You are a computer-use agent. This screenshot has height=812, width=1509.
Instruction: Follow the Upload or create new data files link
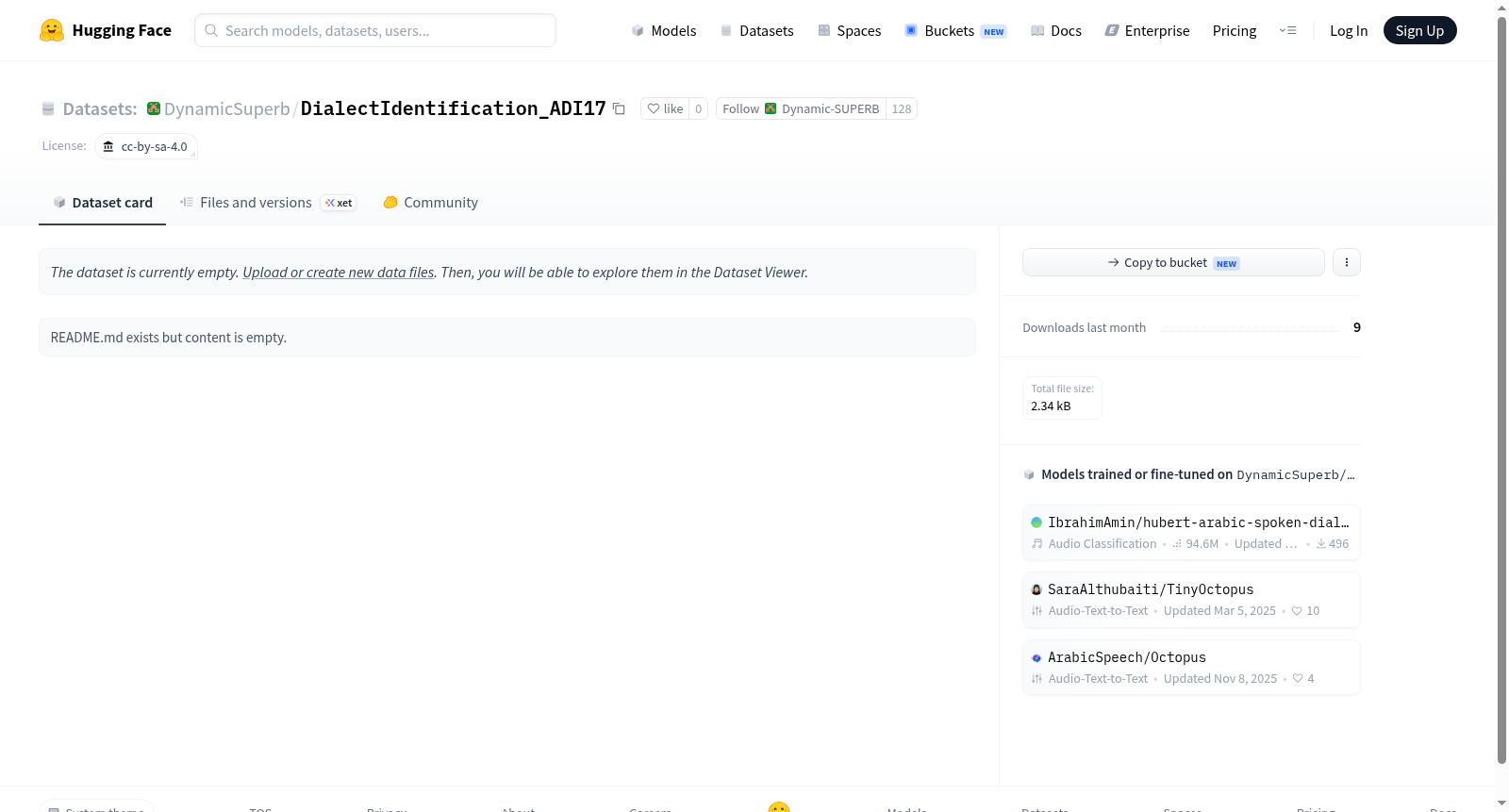tap(339, 272)
